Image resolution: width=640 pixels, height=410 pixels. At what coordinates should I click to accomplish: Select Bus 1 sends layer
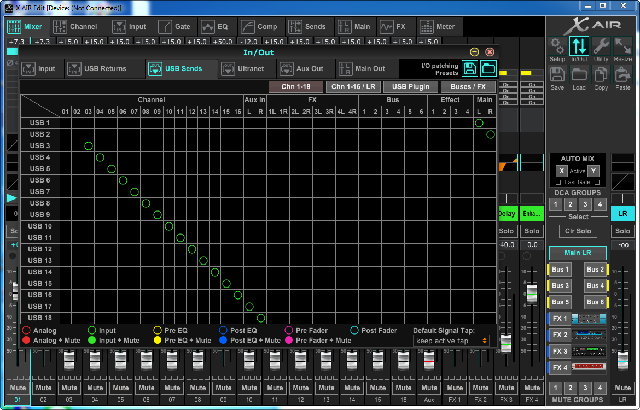click(x=560, y=270)
